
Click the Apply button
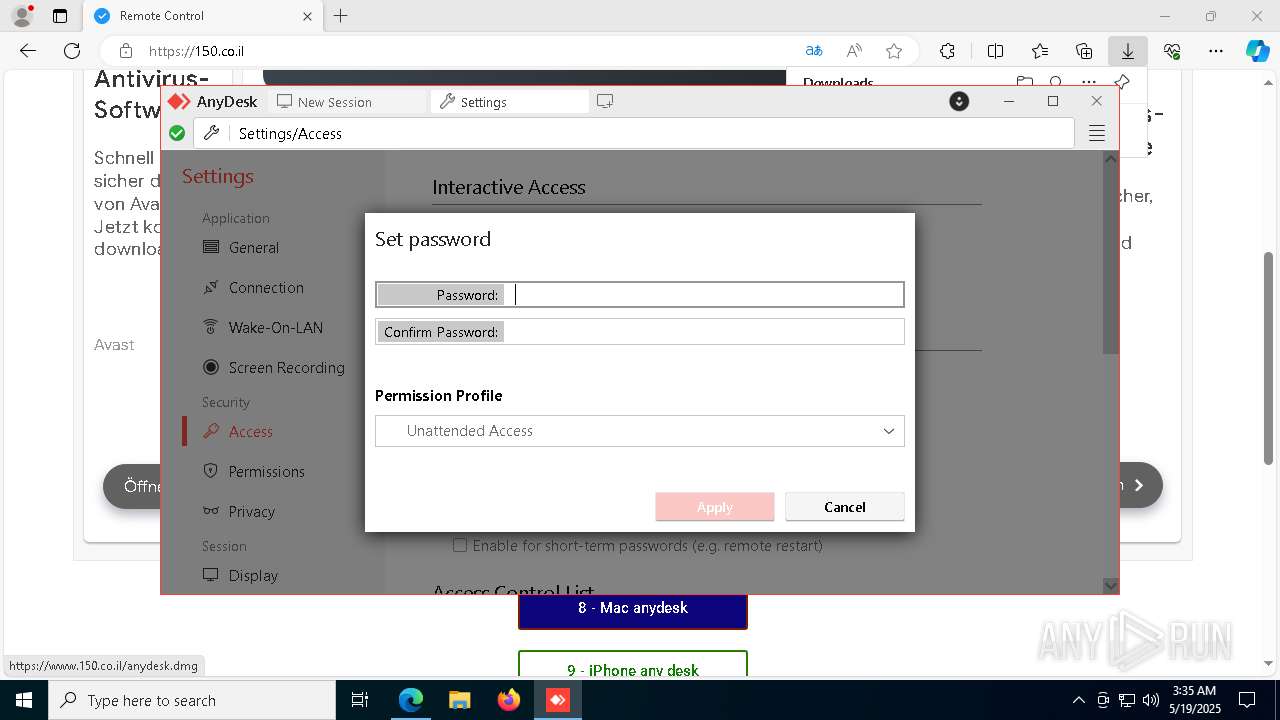point(715,507)
